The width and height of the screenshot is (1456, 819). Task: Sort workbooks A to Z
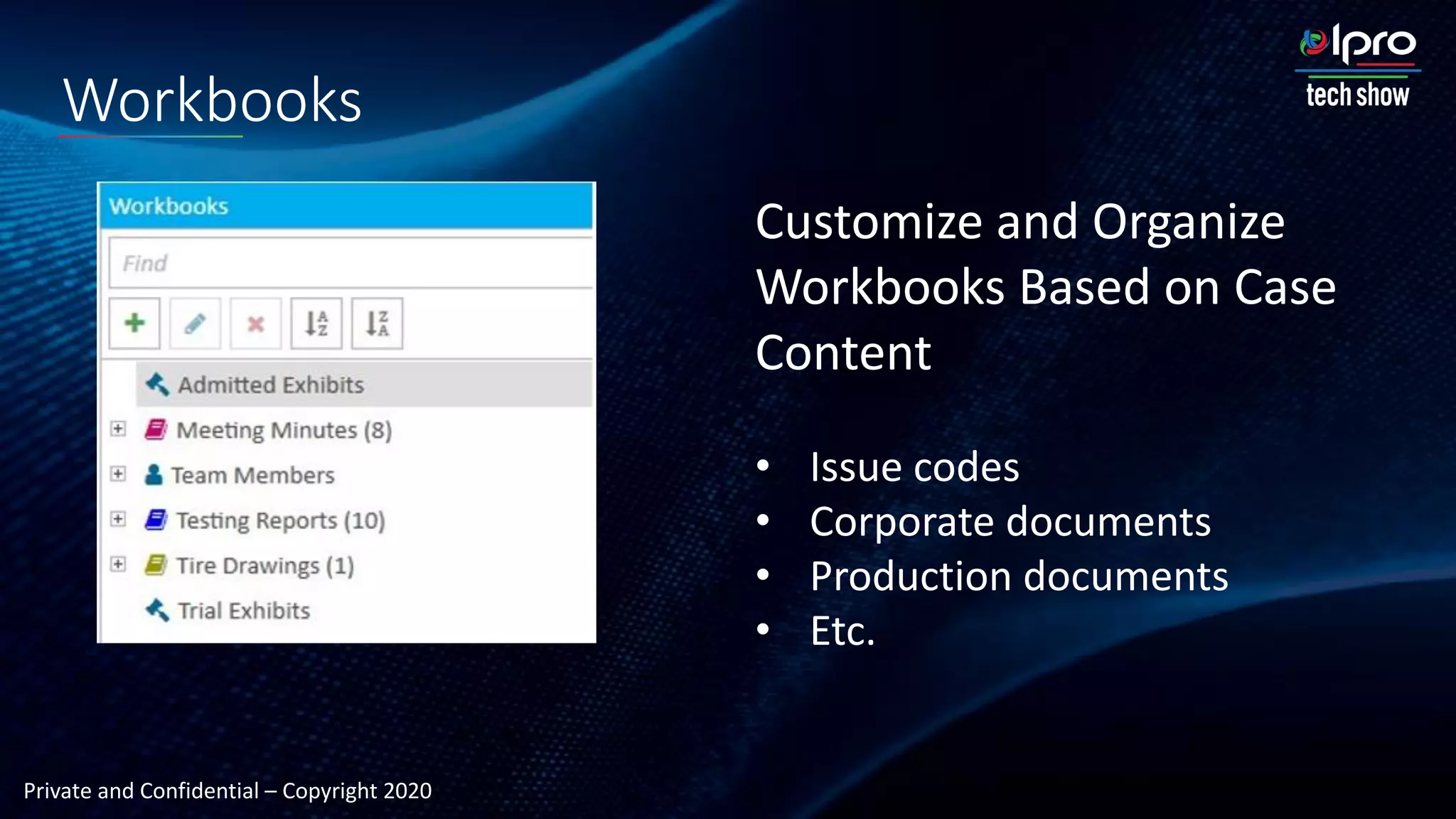coord(316,323)
